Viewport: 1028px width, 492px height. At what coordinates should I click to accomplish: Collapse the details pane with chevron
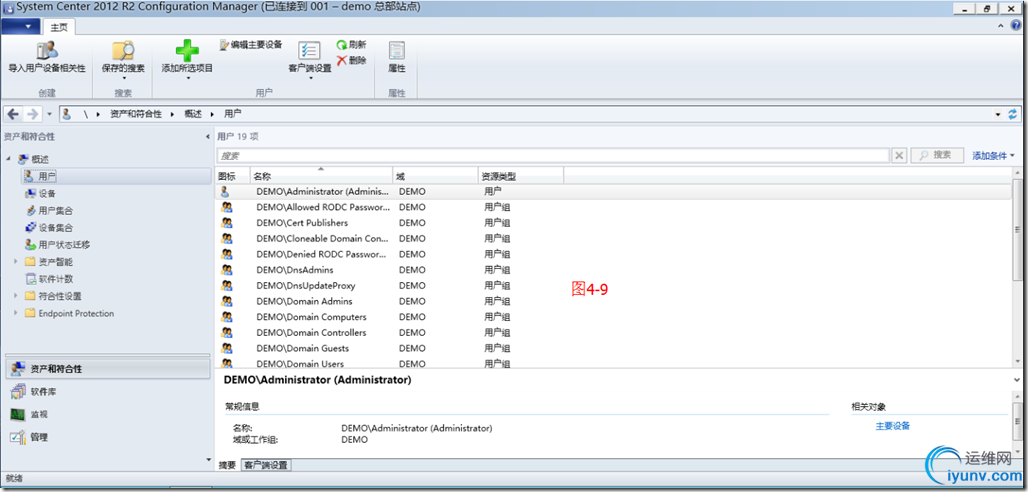coord(1016,379)
